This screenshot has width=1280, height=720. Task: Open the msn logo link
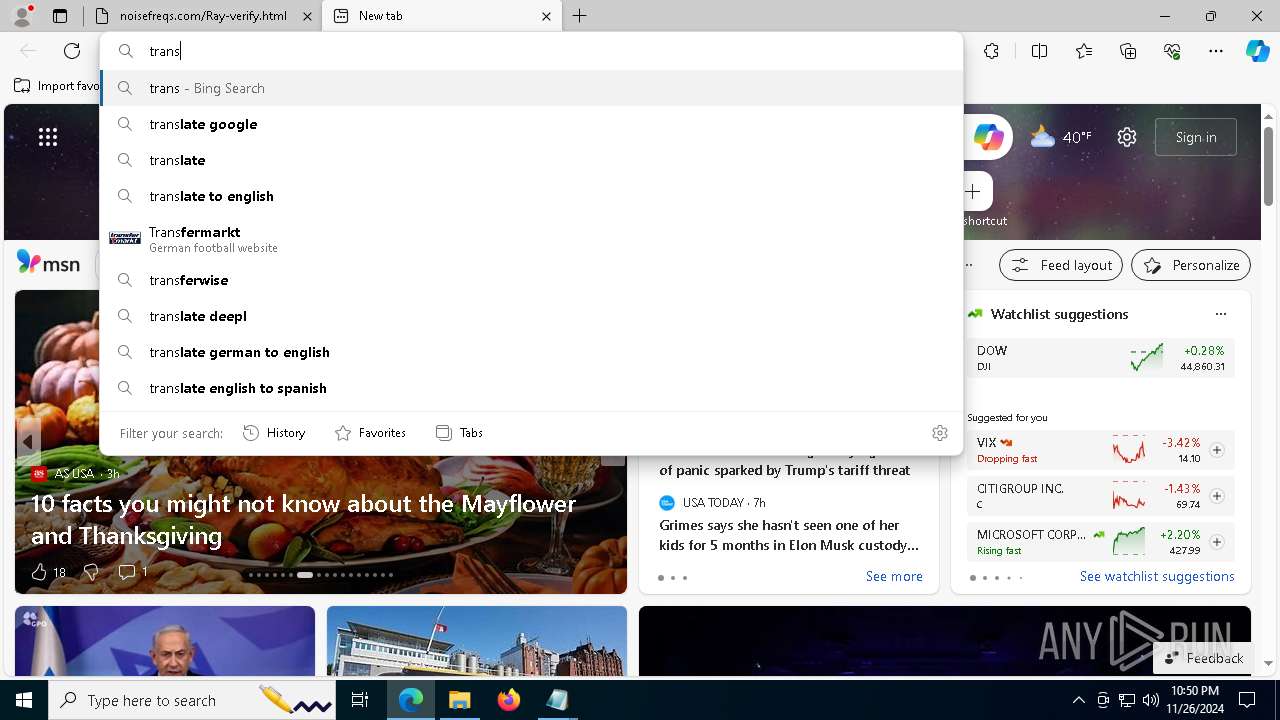pyautogui.click(x=48, y=263)
